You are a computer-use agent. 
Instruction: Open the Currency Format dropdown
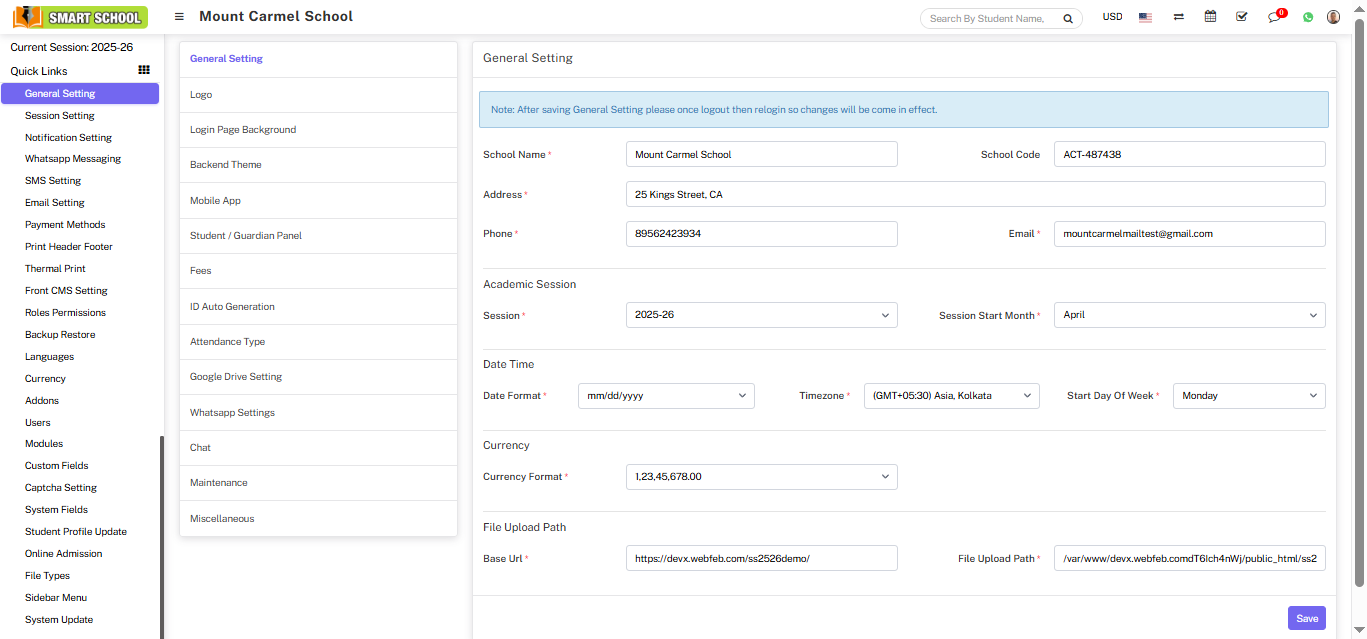point(761,477)
